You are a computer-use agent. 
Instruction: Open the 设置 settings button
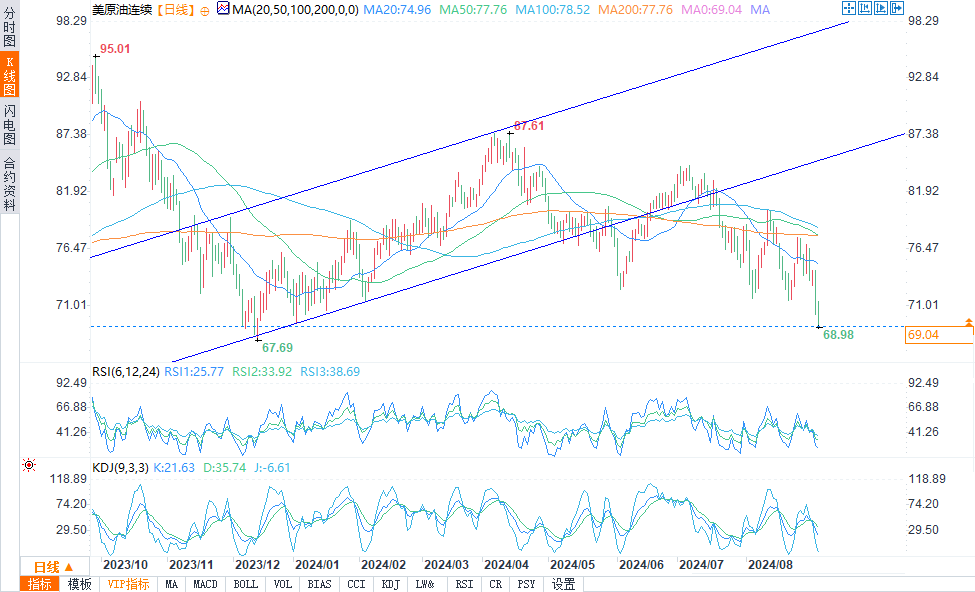[563, 584]
